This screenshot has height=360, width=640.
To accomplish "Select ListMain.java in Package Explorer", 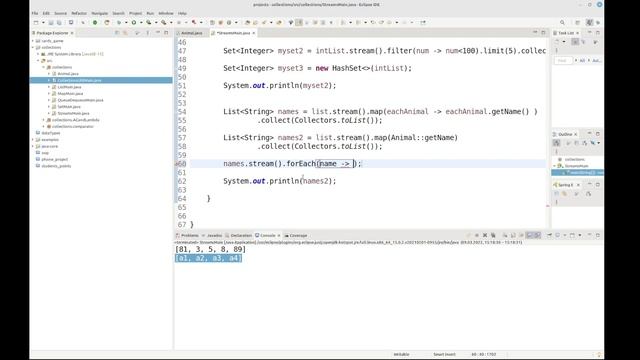I will [x=69, y=87].
